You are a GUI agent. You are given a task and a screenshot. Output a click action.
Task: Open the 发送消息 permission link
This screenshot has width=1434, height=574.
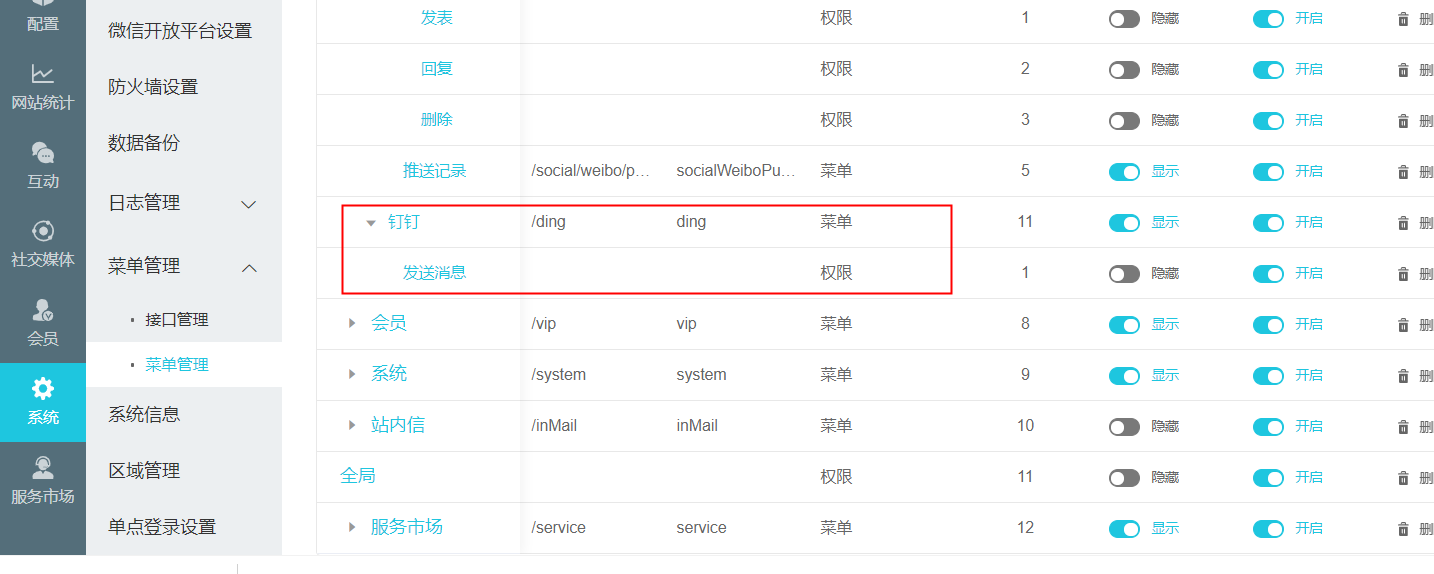(x=435, y=272)
